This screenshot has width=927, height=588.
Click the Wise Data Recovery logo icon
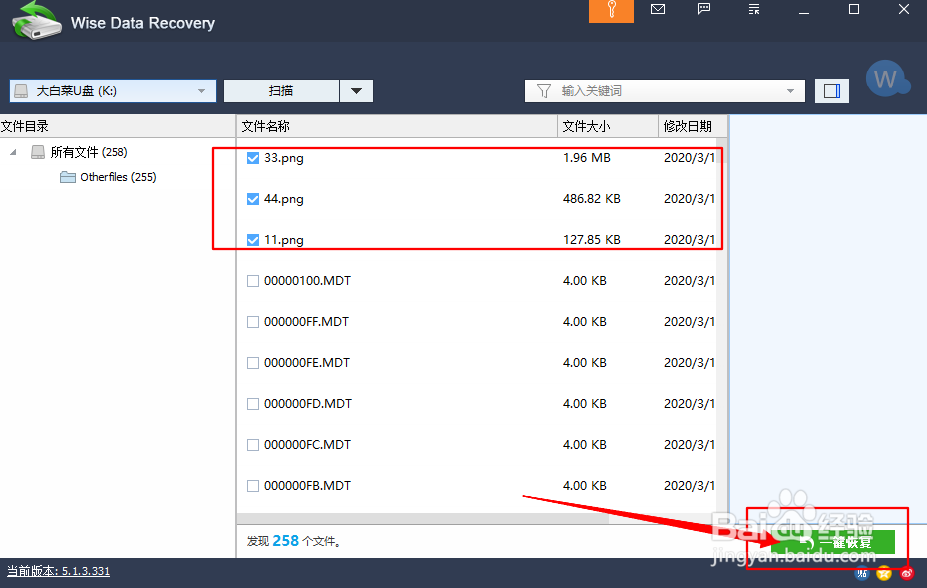tap(37, 21)
